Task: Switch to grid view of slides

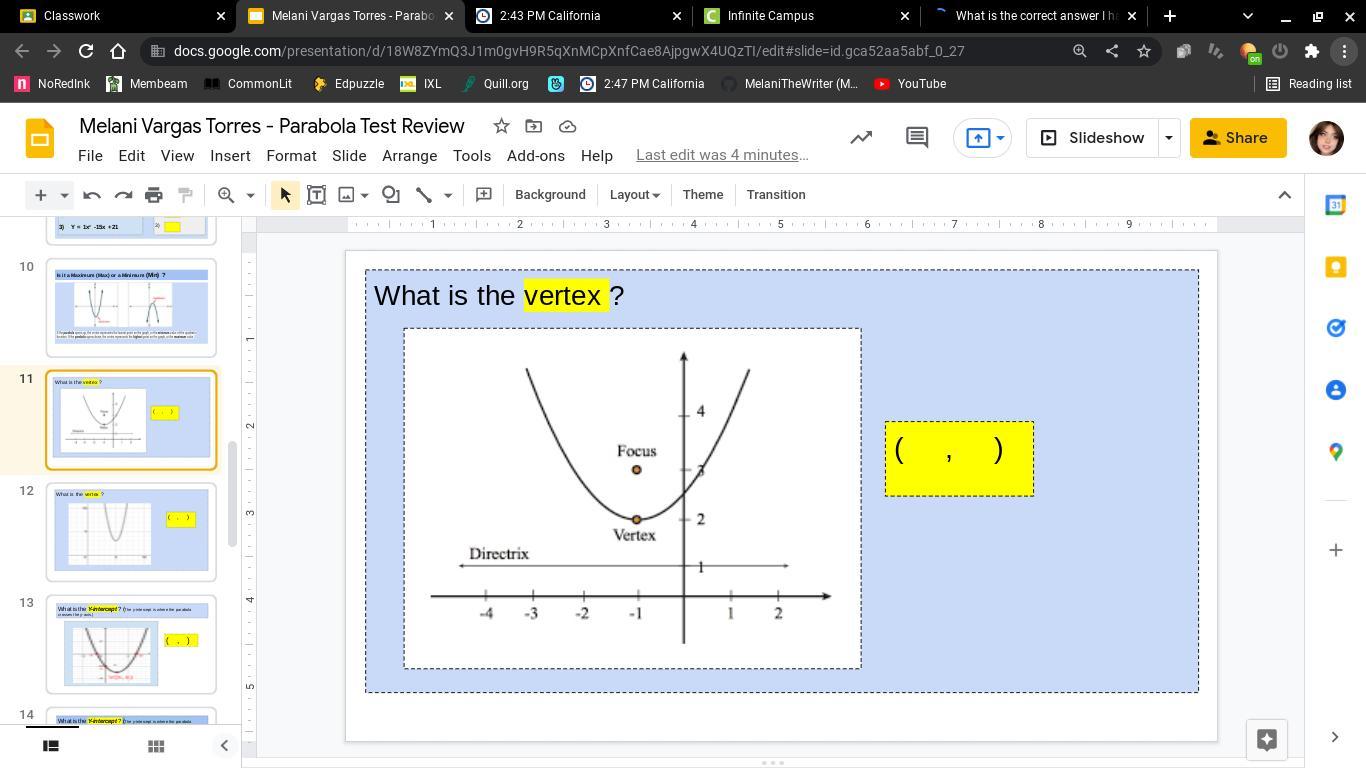Action: (x=156, y=746)
